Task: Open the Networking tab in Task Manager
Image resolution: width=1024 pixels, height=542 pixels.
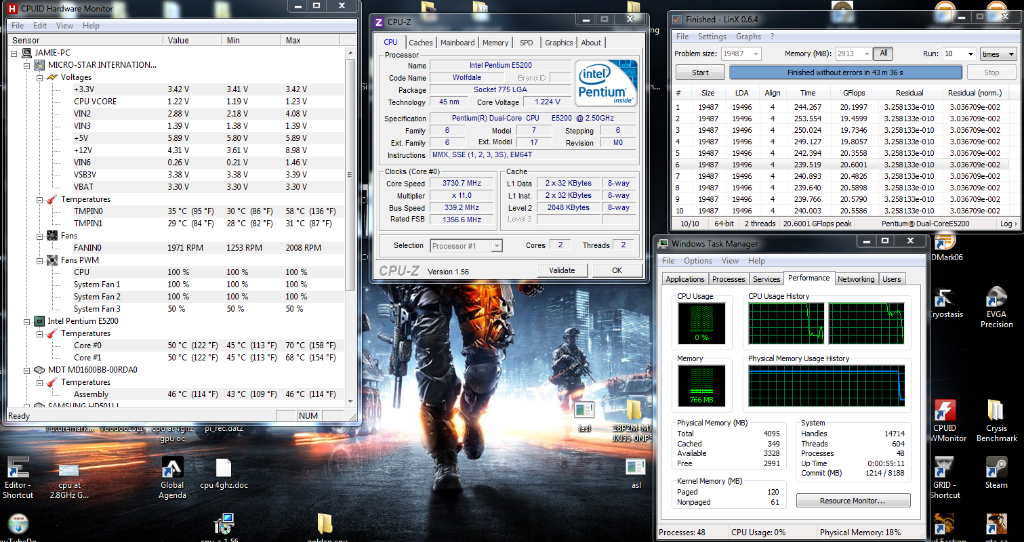Action: (856, 279)
